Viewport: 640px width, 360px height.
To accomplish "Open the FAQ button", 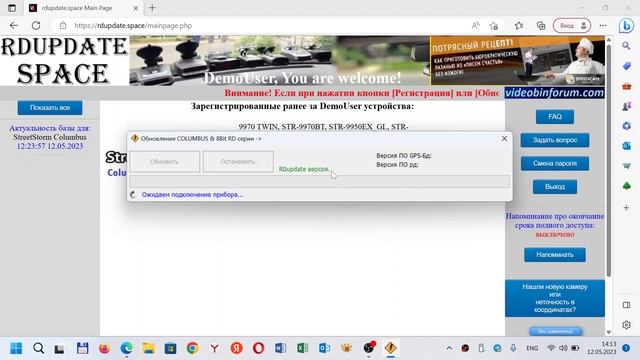I will pyautogui.click(x=555, y=117).
